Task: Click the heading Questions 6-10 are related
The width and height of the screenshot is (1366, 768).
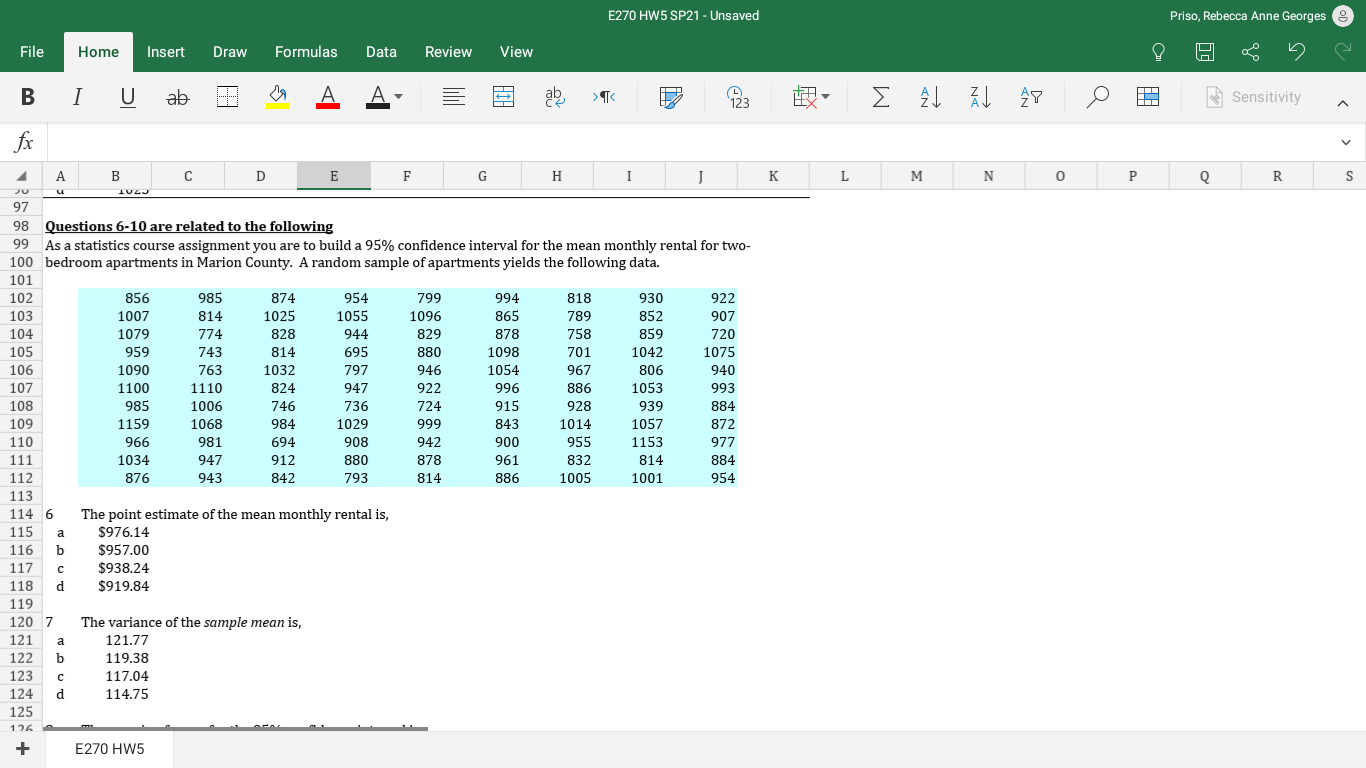Action: [x=189, y=226]
